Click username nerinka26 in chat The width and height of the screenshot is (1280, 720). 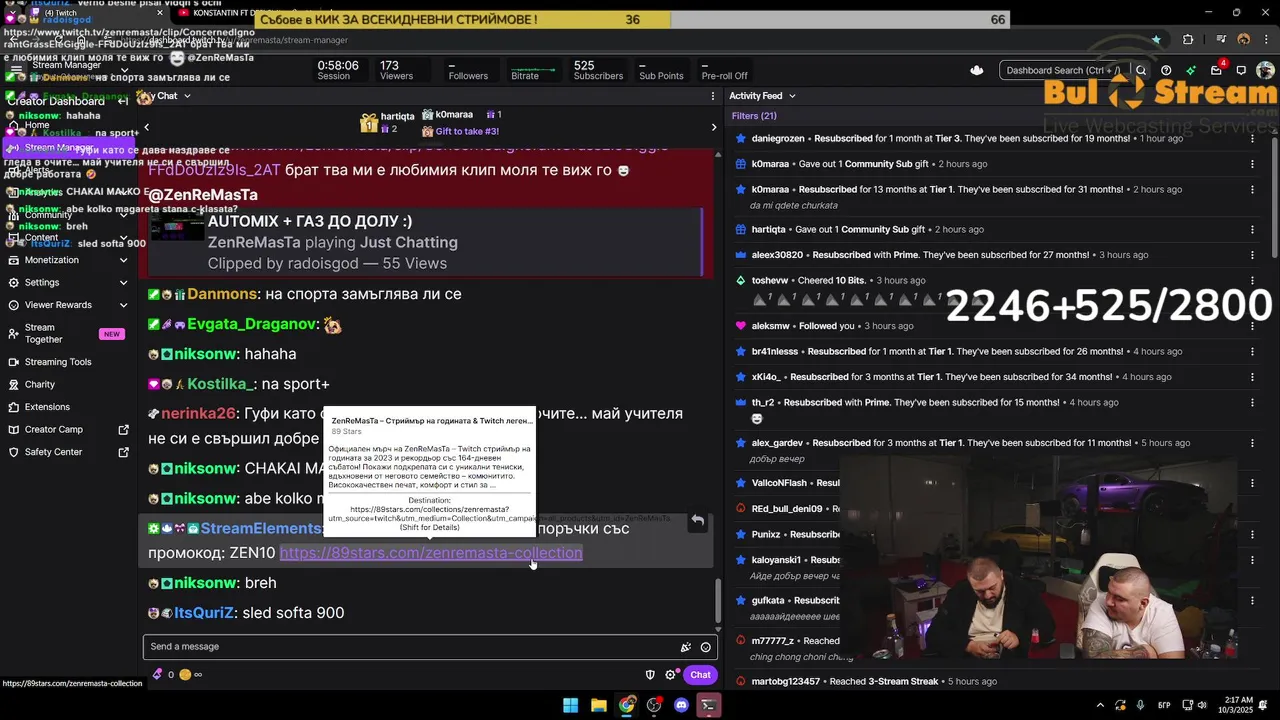[198, 413]
